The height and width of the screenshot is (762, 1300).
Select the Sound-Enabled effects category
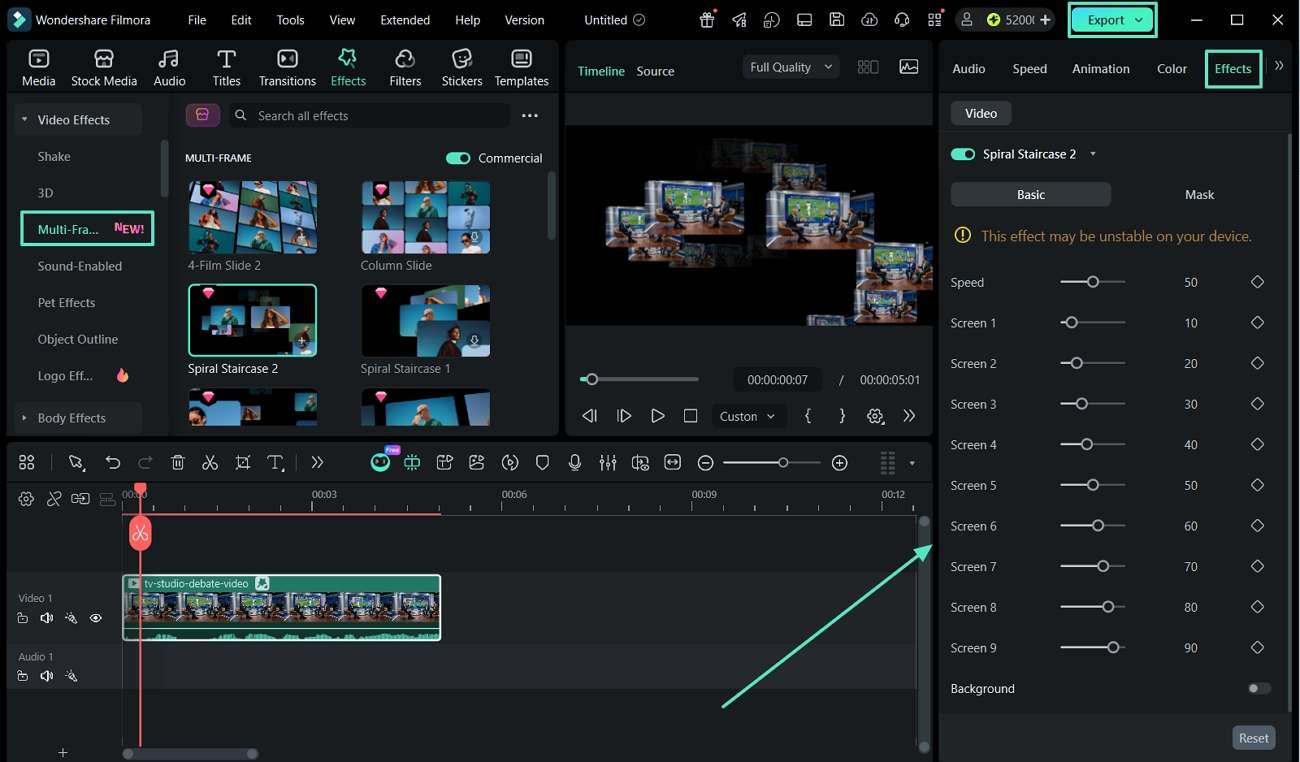(80, 266)
